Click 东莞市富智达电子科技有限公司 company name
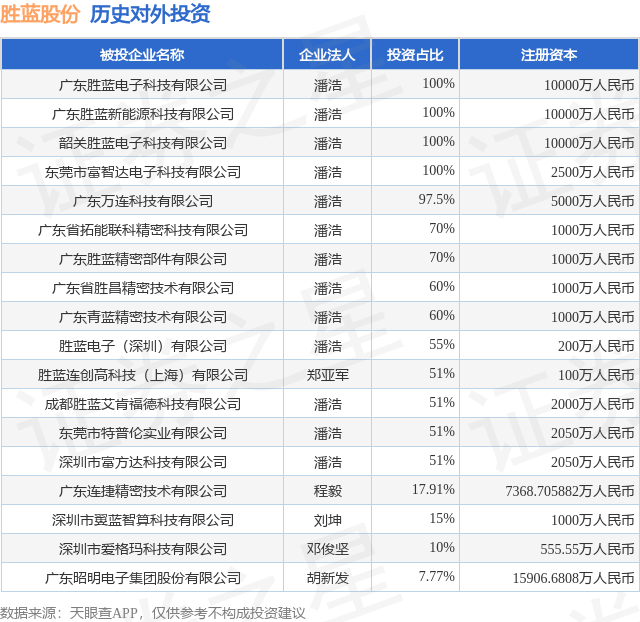 [142, 172]
